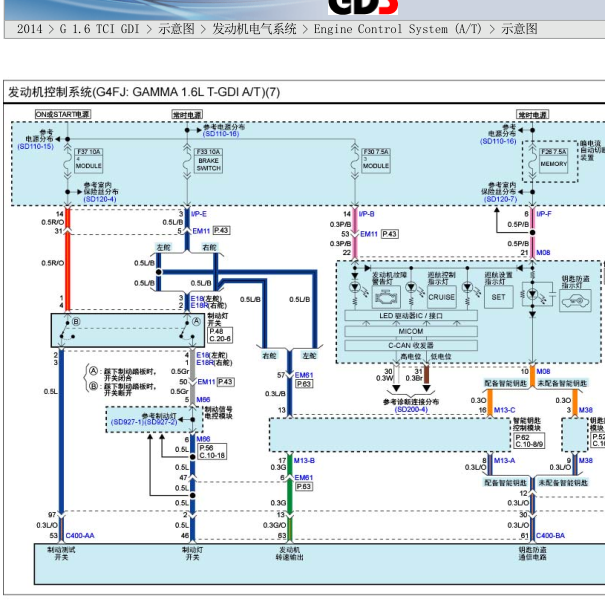Image resolution: width=605 pixels, height=608 pixels.
Task: Click the 制动信号电控模块 label
Action: coord(218,413)
